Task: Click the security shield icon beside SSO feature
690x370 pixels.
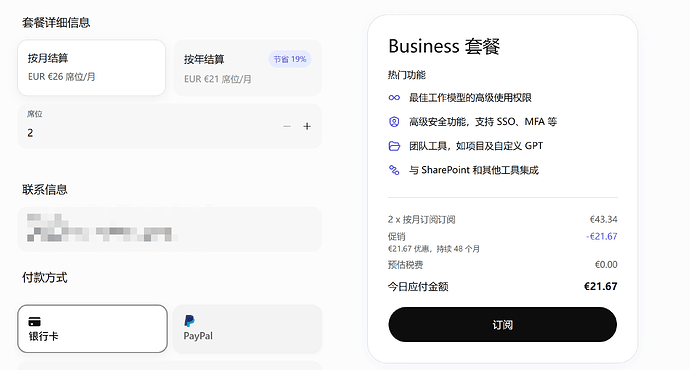Action: [x=394, y=121]
